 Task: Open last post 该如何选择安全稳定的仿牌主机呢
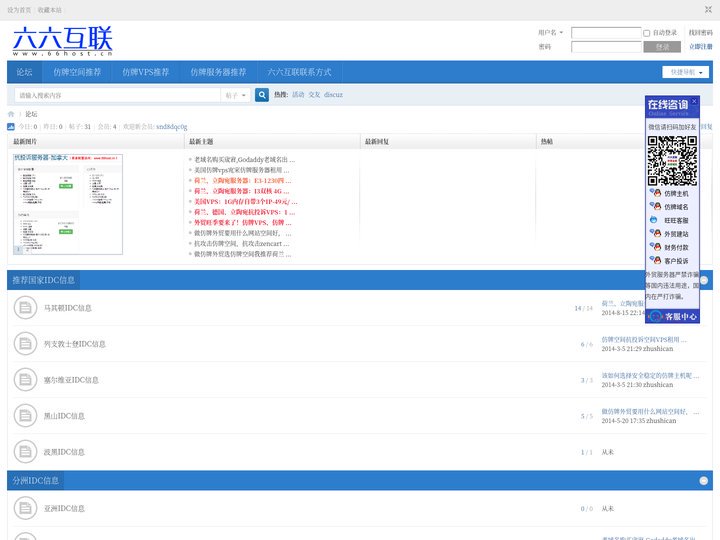(x=650, y=376)
